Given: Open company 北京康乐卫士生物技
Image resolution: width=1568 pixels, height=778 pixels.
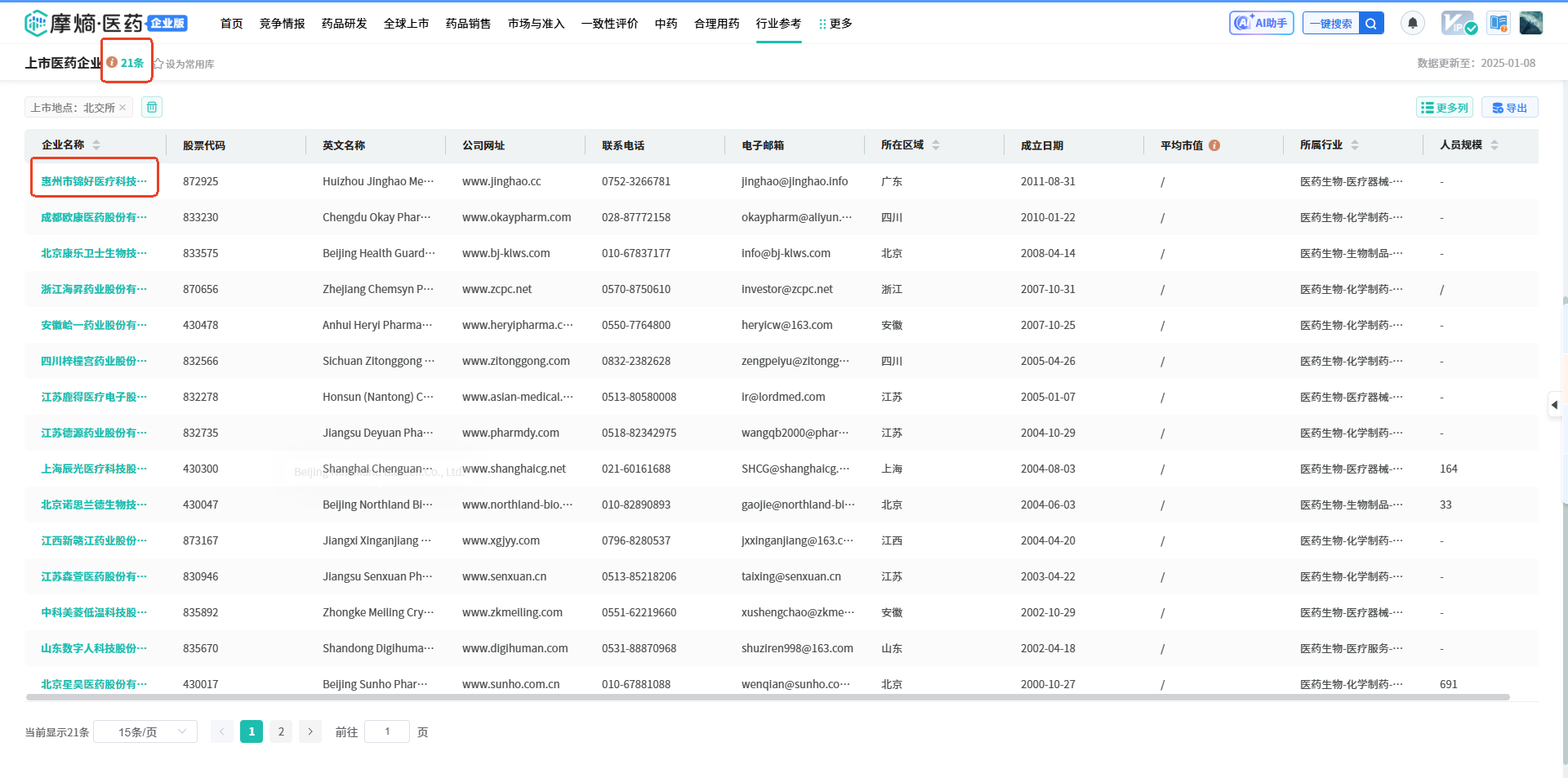Looking at the screenshot, I should (x=94, y=253).
